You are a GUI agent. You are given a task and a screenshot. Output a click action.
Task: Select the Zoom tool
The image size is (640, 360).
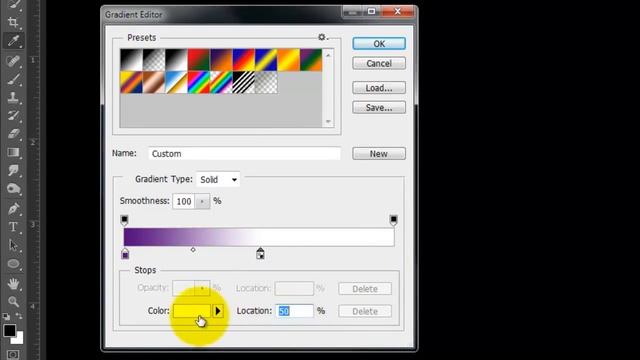point(13,302)
